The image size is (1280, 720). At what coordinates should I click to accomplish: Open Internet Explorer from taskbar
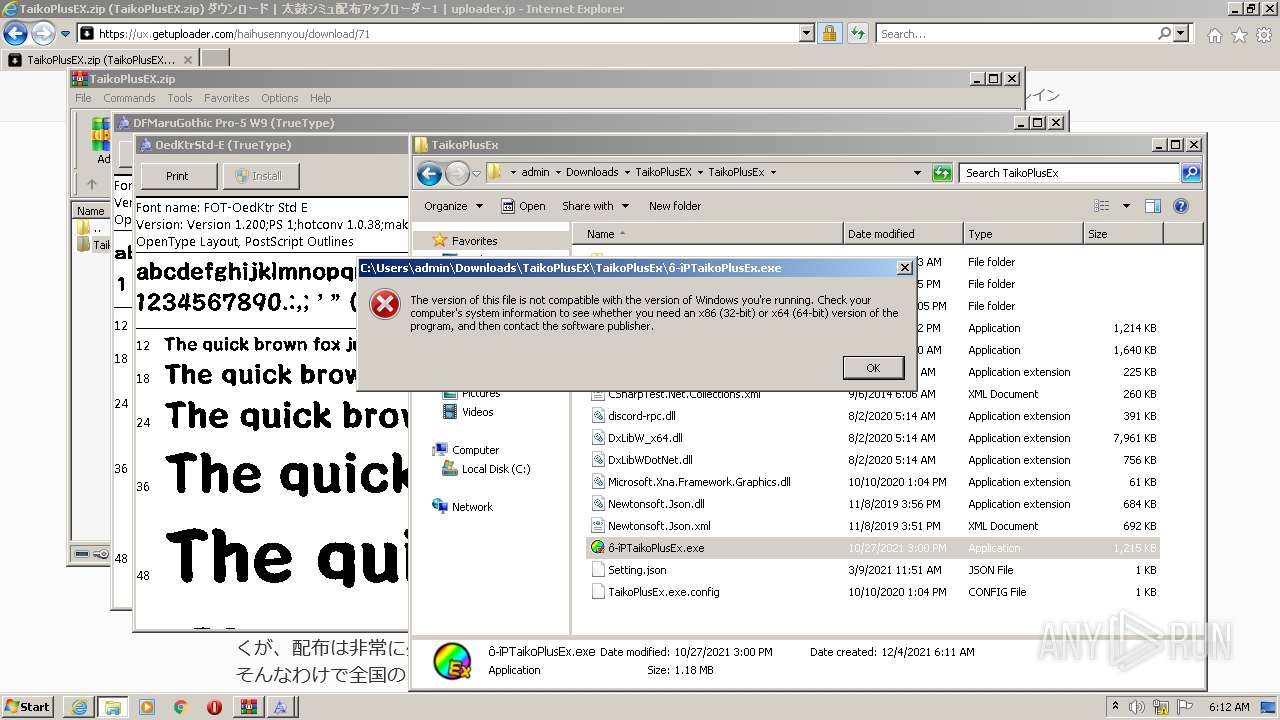(79, 707)
